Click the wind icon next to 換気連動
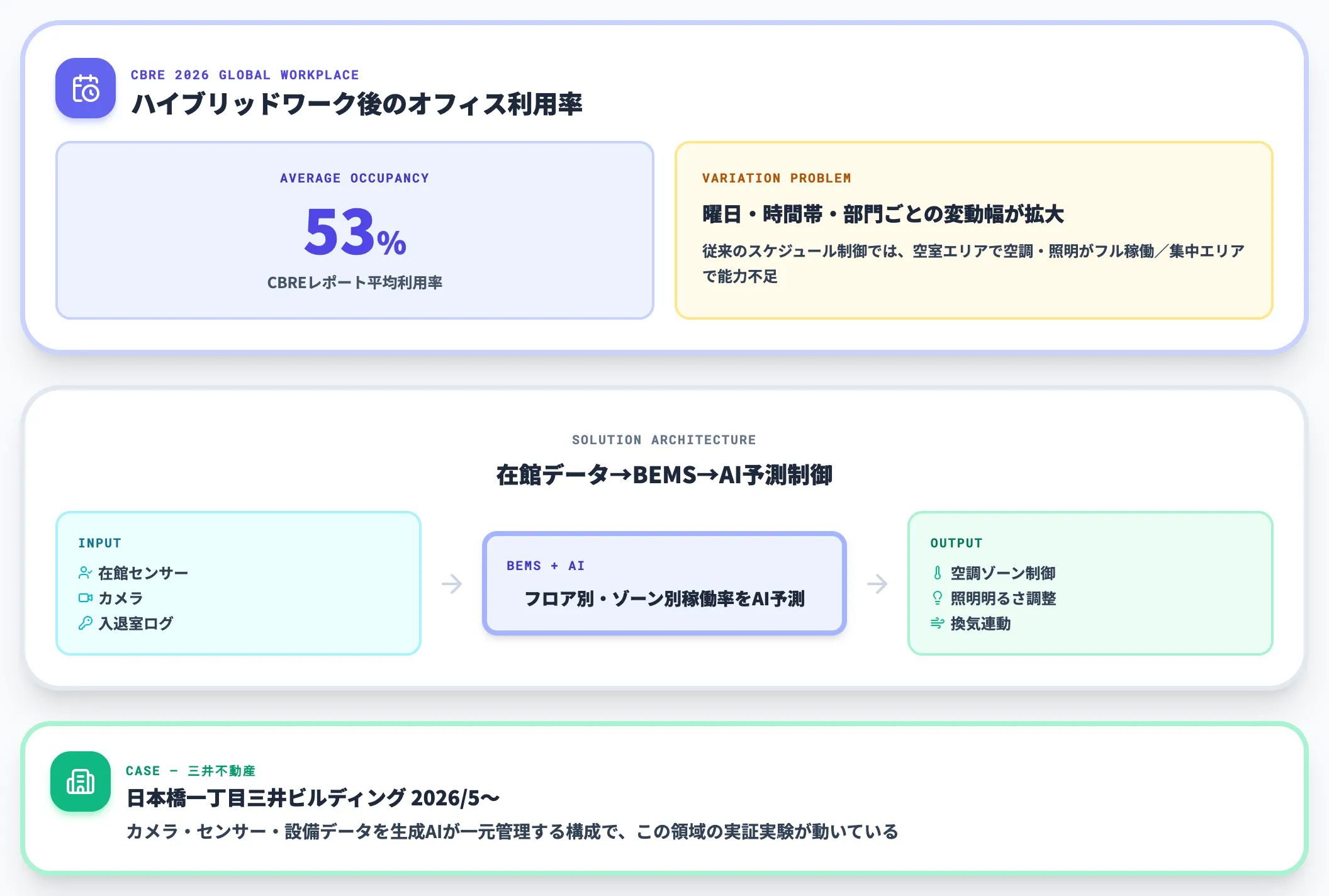This screenshot has width=1329, height=896. pyautogui.click(x=937, y=623)
